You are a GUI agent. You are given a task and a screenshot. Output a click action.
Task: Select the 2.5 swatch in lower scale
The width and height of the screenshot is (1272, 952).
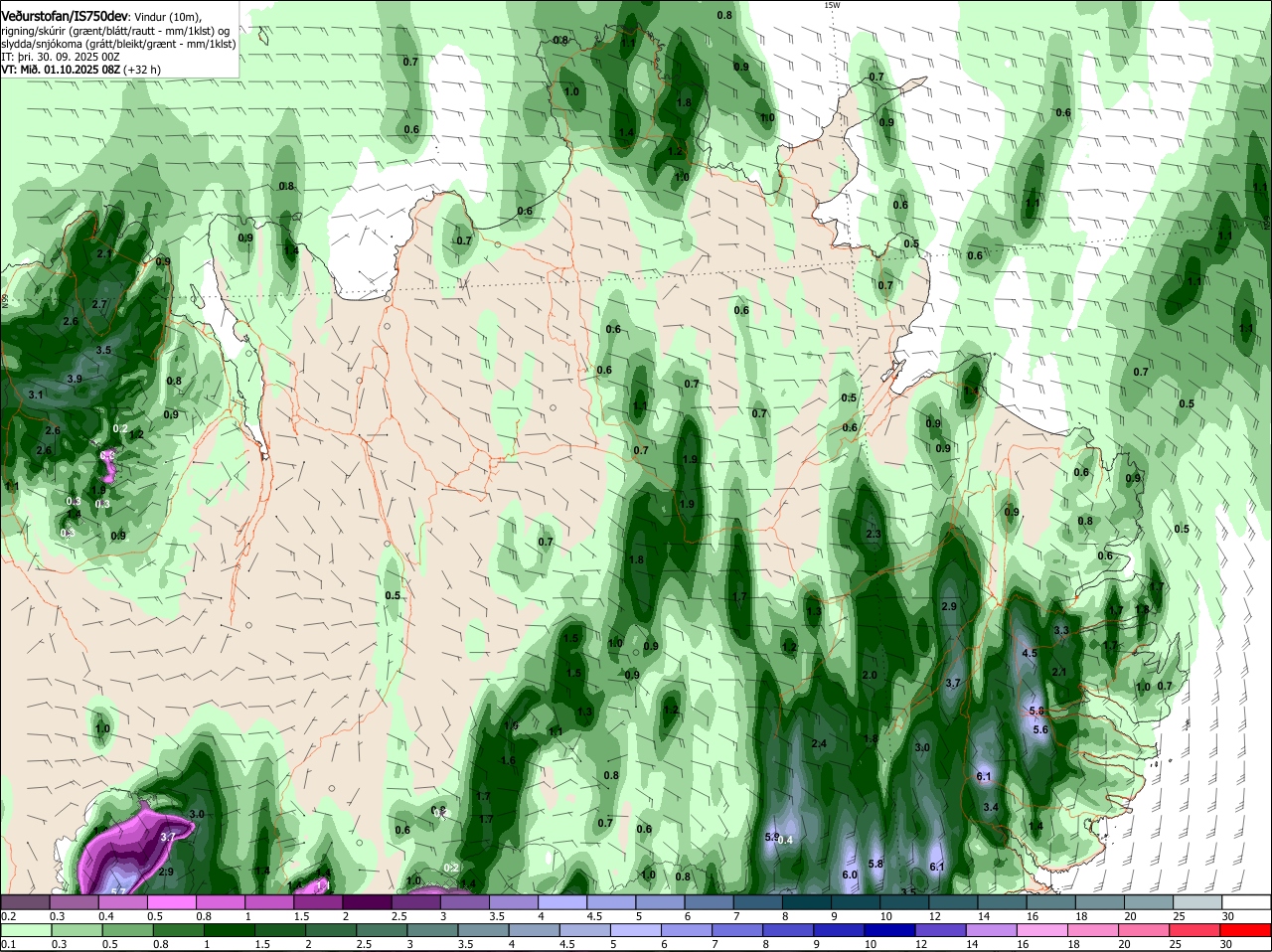384,931
